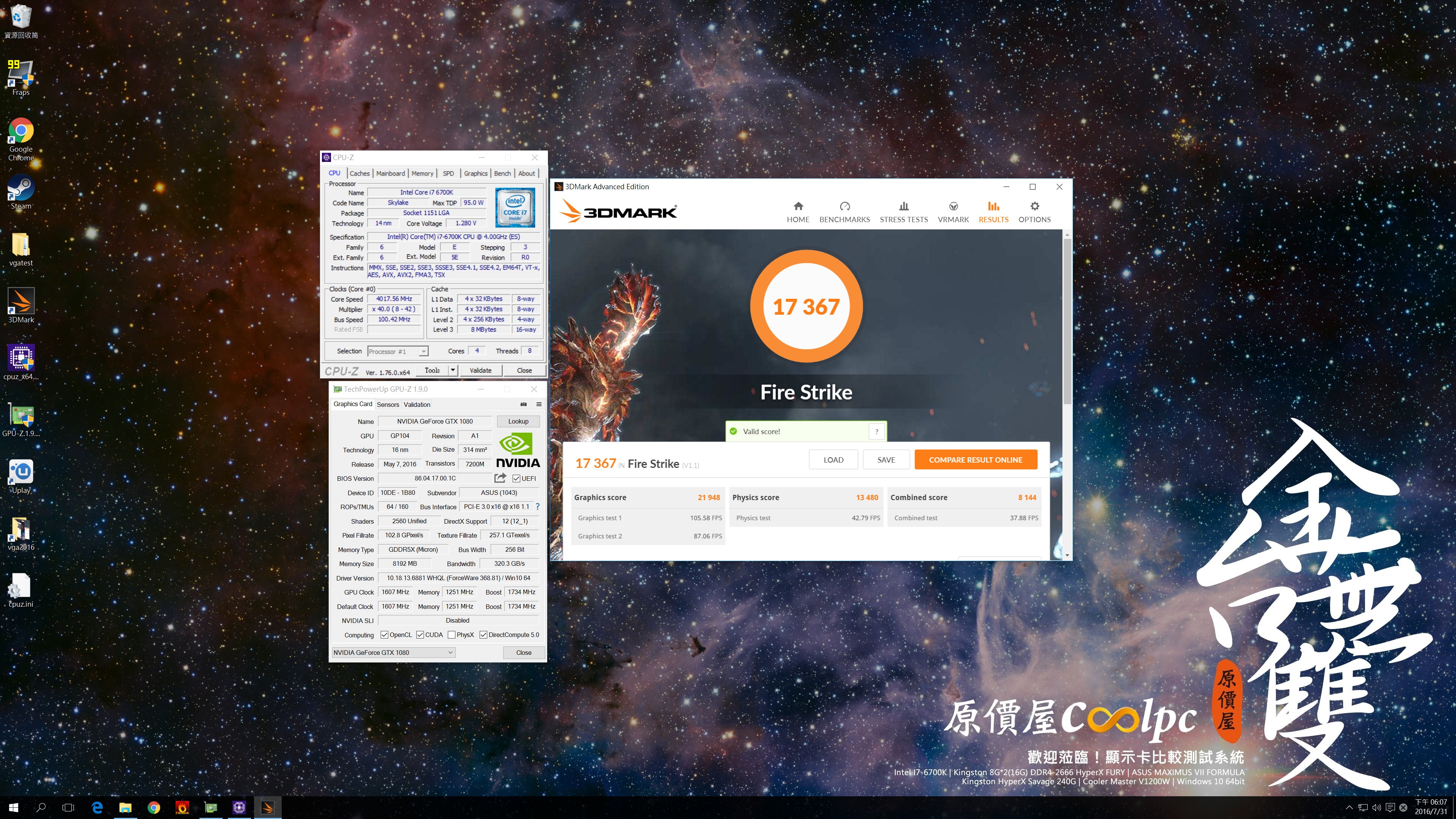Switch to the Sensors tab in GPU-Z
Image resolution: width=1456 pixels, height=819 pixels.
(x=388, y=405)
